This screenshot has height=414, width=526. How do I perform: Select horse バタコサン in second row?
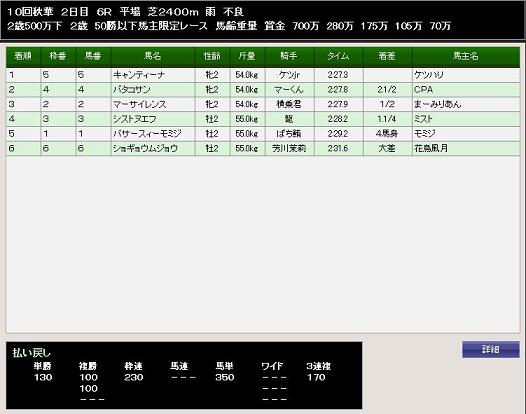coord(132,90)
